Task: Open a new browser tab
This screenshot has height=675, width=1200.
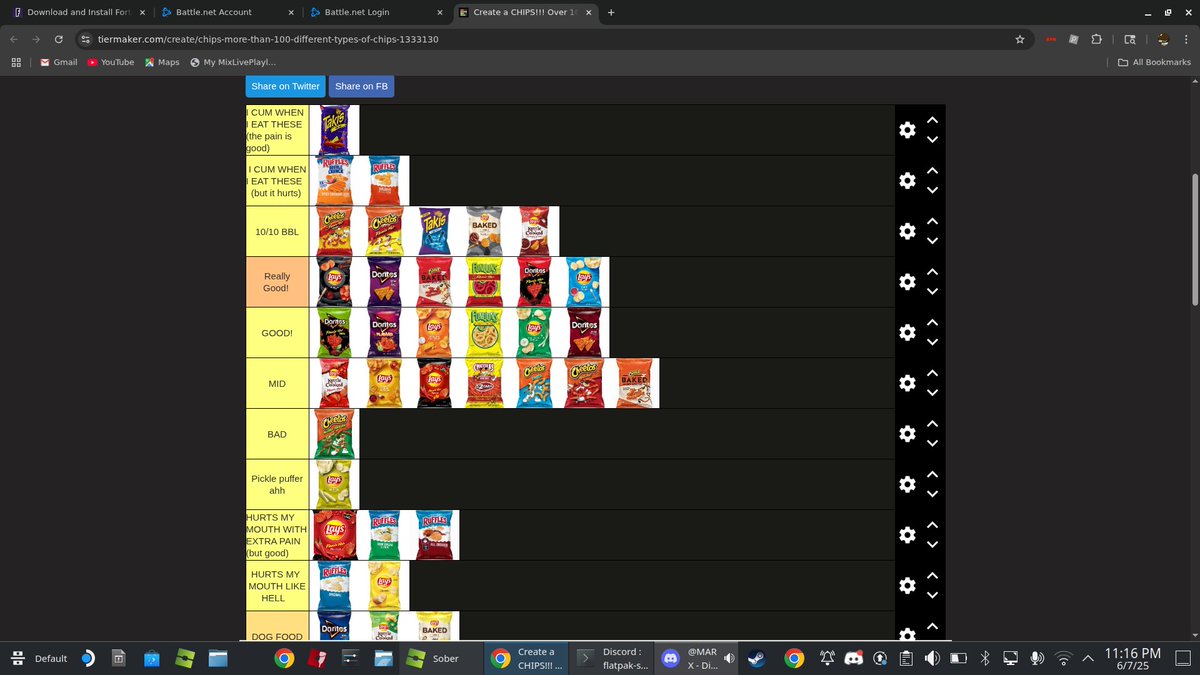Action: click(x=611, y=12)
